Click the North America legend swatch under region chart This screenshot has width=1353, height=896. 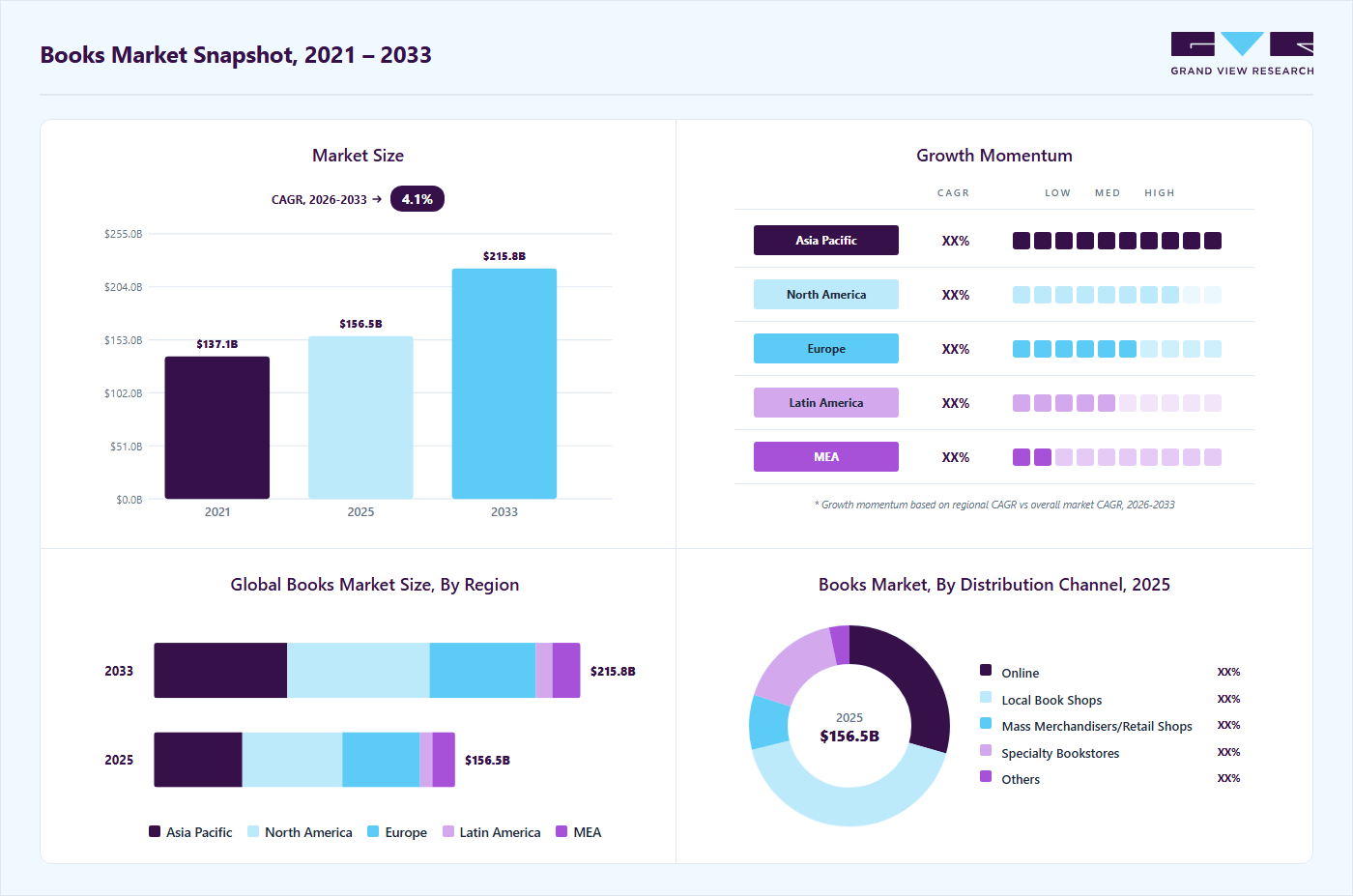[253, 831]
